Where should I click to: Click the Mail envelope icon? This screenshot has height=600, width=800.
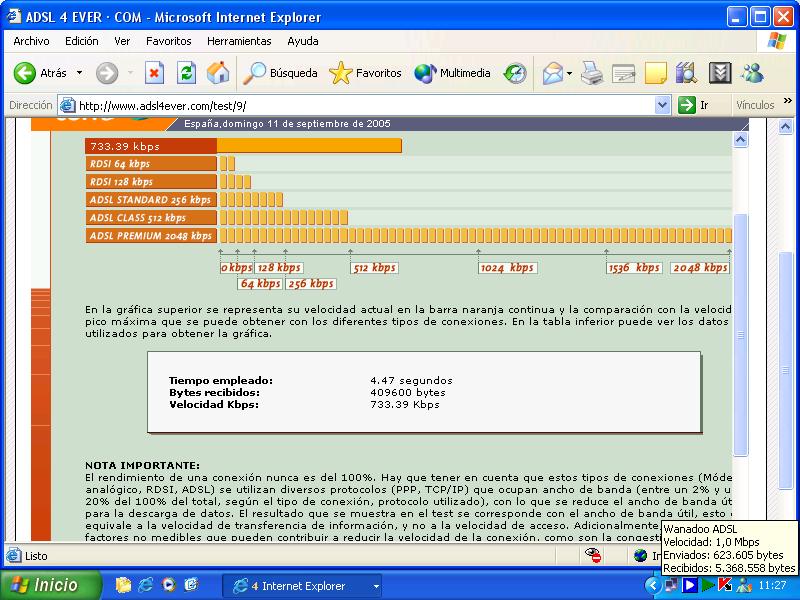552,73
